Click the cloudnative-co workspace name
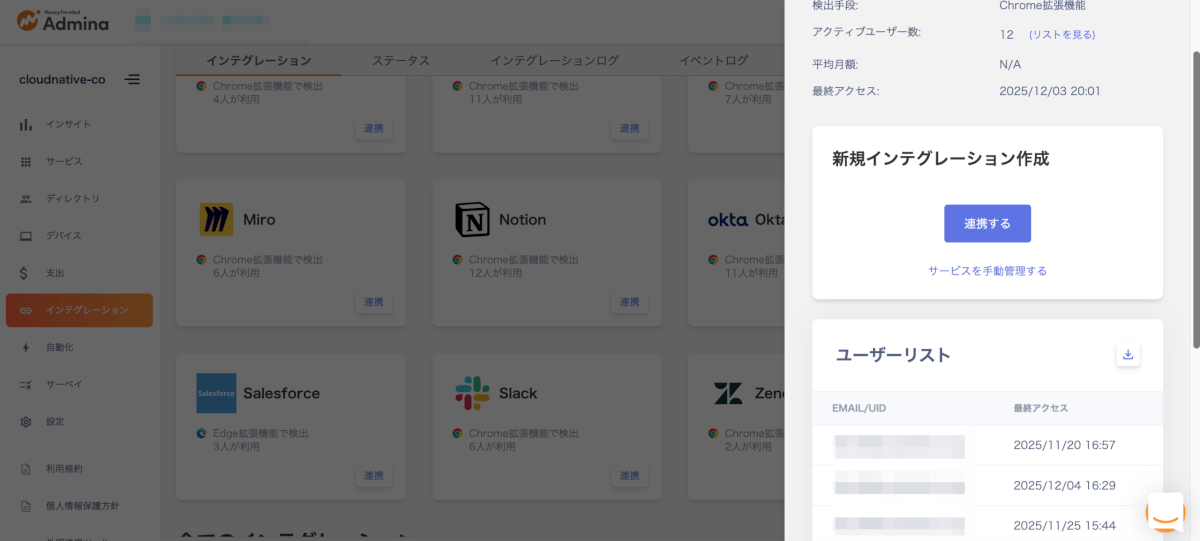This screenshot has height=541, width=1200. [x=62, y=79]
